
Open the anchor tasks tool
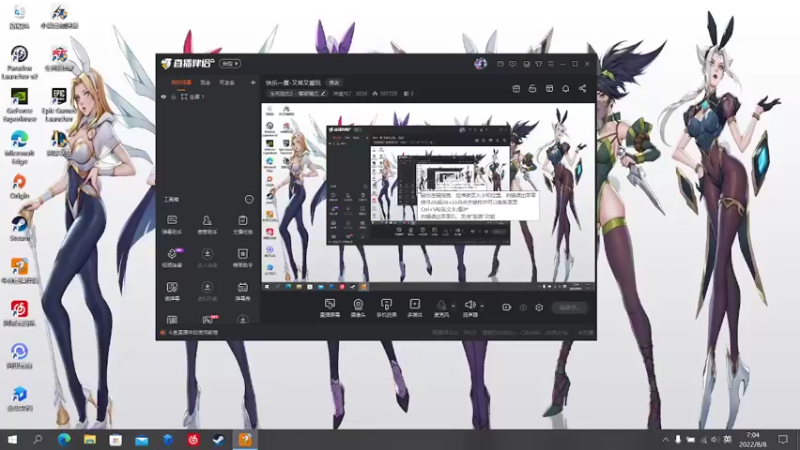(x=242, y=224)
